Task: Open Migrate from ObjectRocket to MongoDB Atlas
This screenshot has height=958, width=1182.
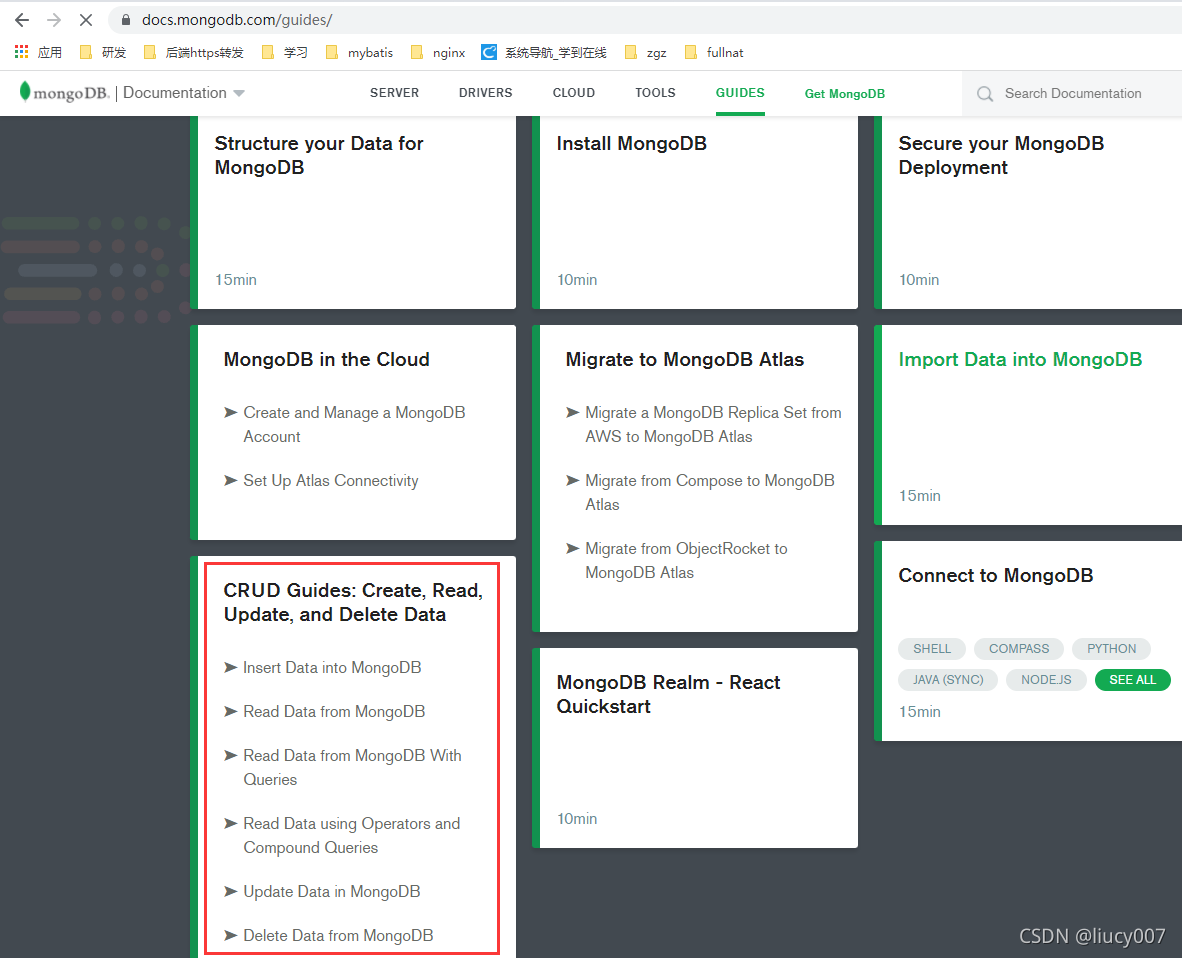Action: [x=686, y=560]
